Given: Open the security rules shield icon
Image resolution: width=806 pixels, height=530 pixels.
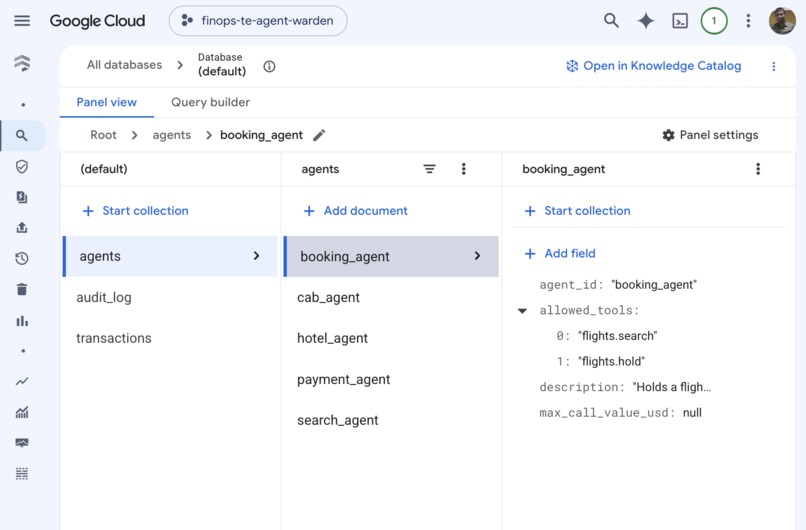Looking at the screenshot, I should point(22,167).
